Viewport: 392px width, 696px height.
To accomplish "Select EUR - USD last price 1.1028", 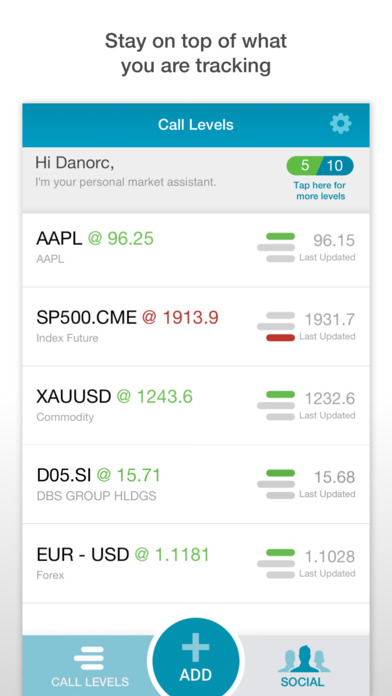I will [x=329, y=557].
